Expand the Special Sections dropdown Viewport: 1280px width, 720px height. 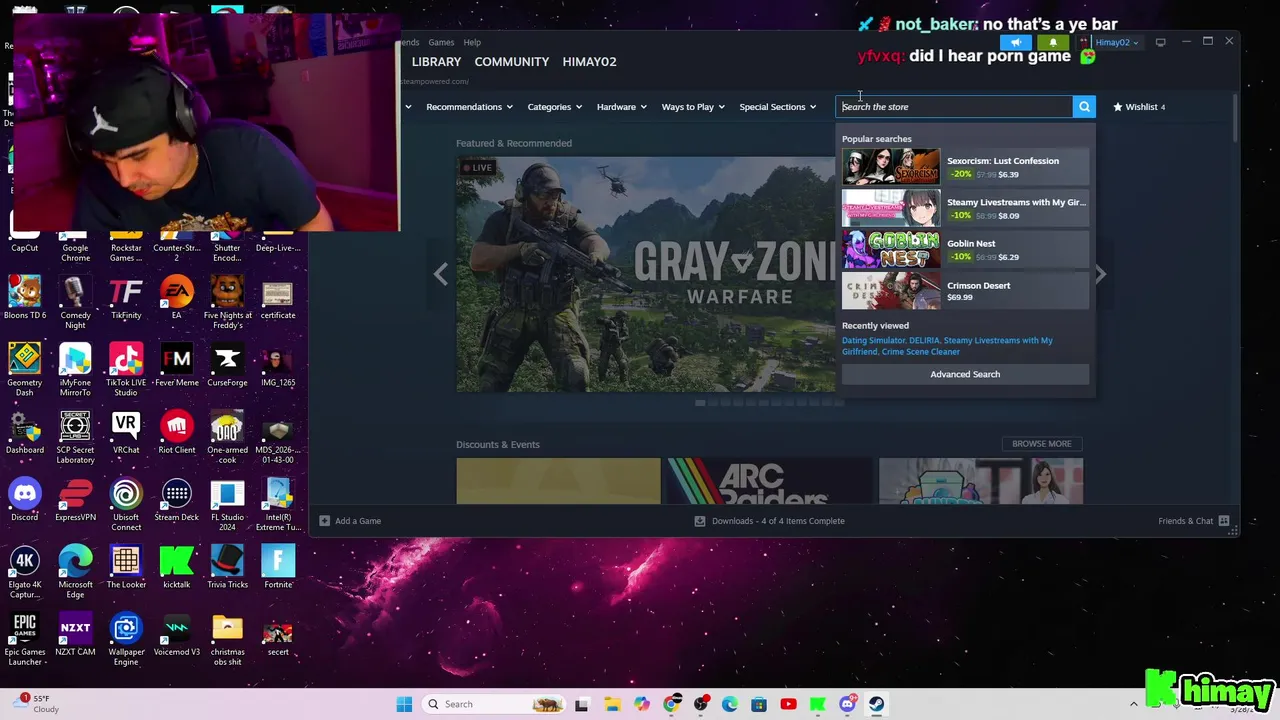[x=777, y=107]
